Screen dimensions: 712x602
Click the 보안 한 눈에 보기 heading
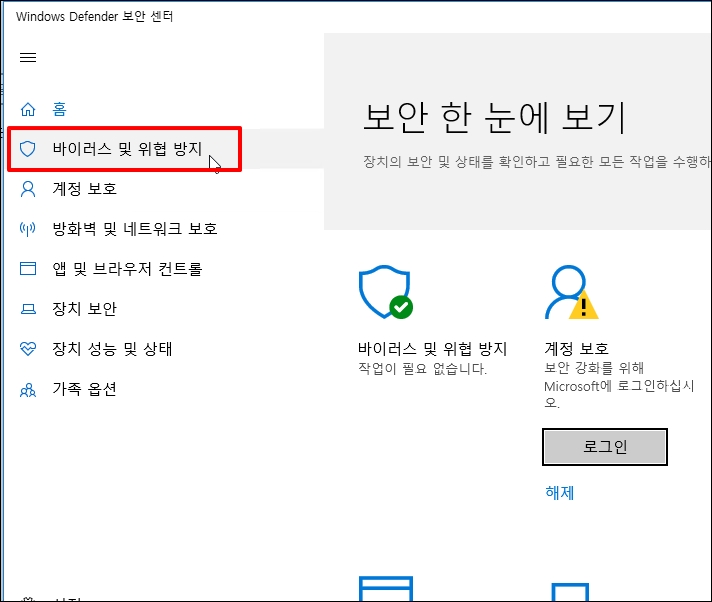(495, 118)
